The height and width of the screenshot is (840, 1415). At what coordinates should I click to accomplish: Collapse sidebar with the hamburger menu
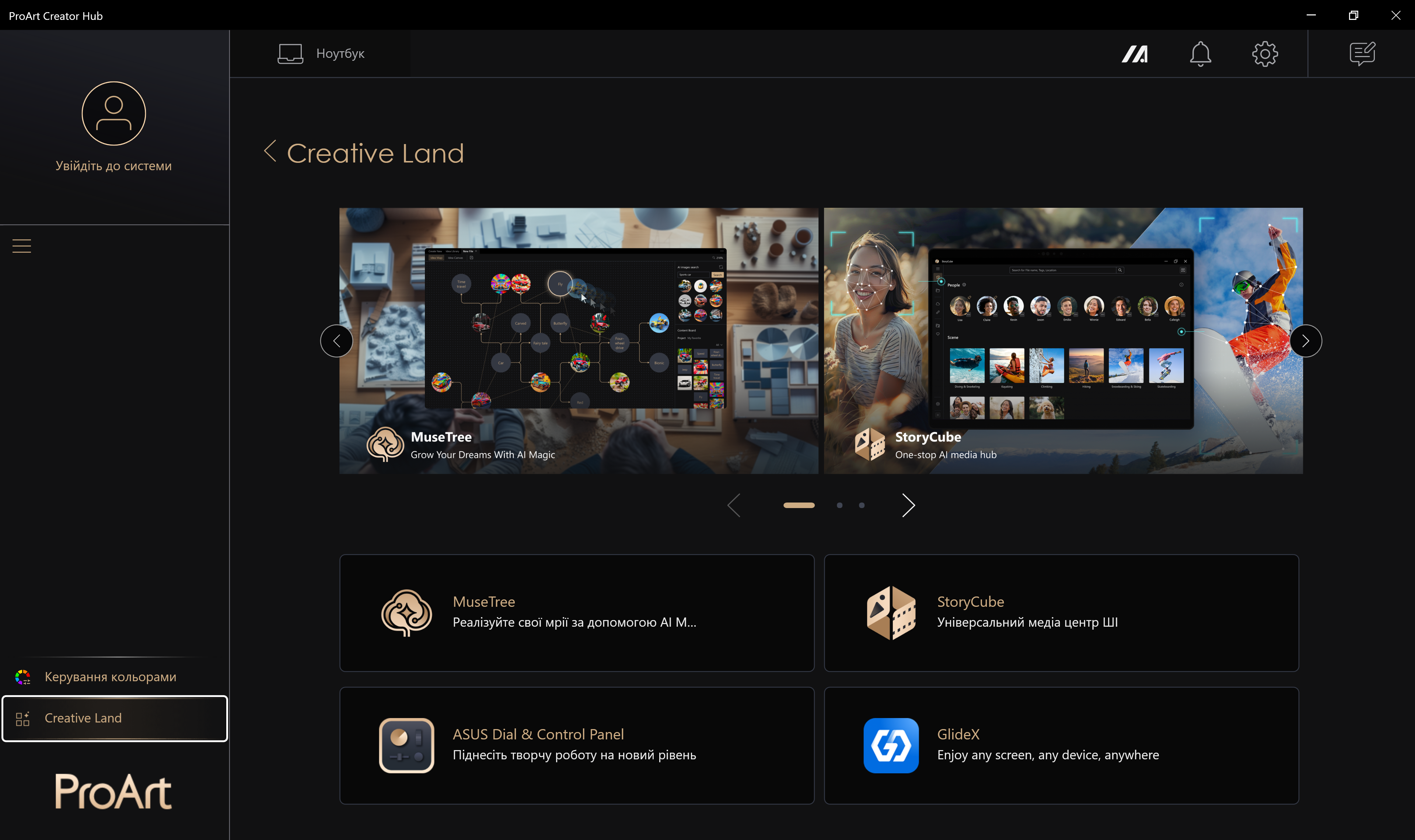pos(21,246)
